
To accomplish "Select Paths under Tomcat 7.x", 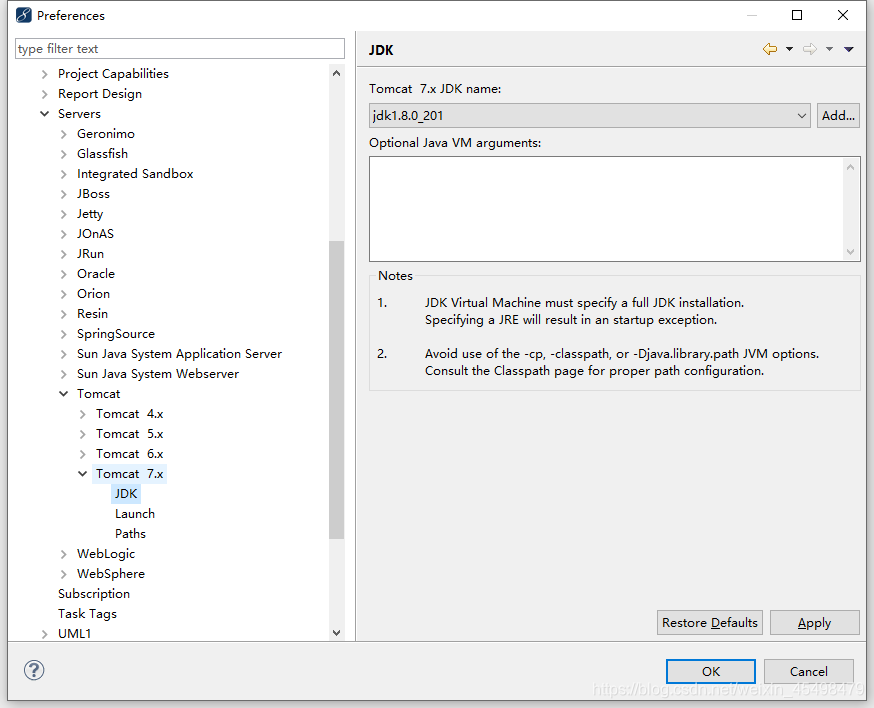I will (x=130, y=534).
